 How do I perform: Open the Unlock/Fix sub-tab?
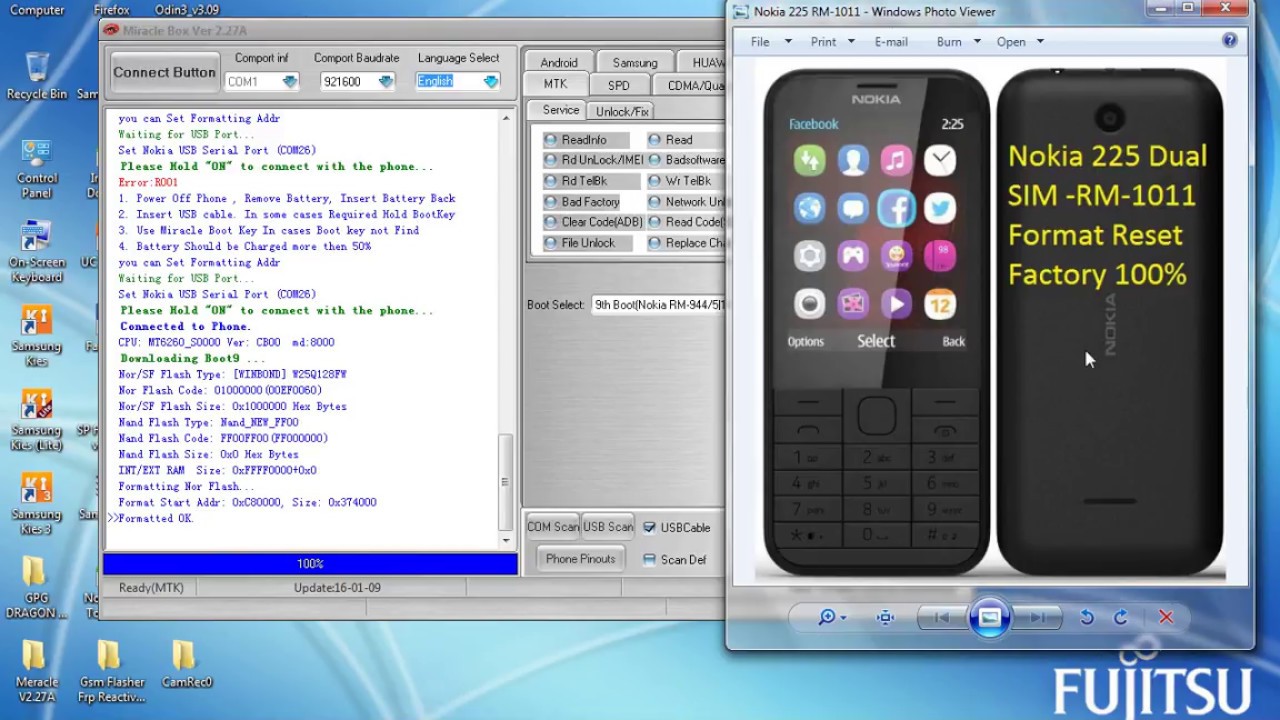[622, 111]
